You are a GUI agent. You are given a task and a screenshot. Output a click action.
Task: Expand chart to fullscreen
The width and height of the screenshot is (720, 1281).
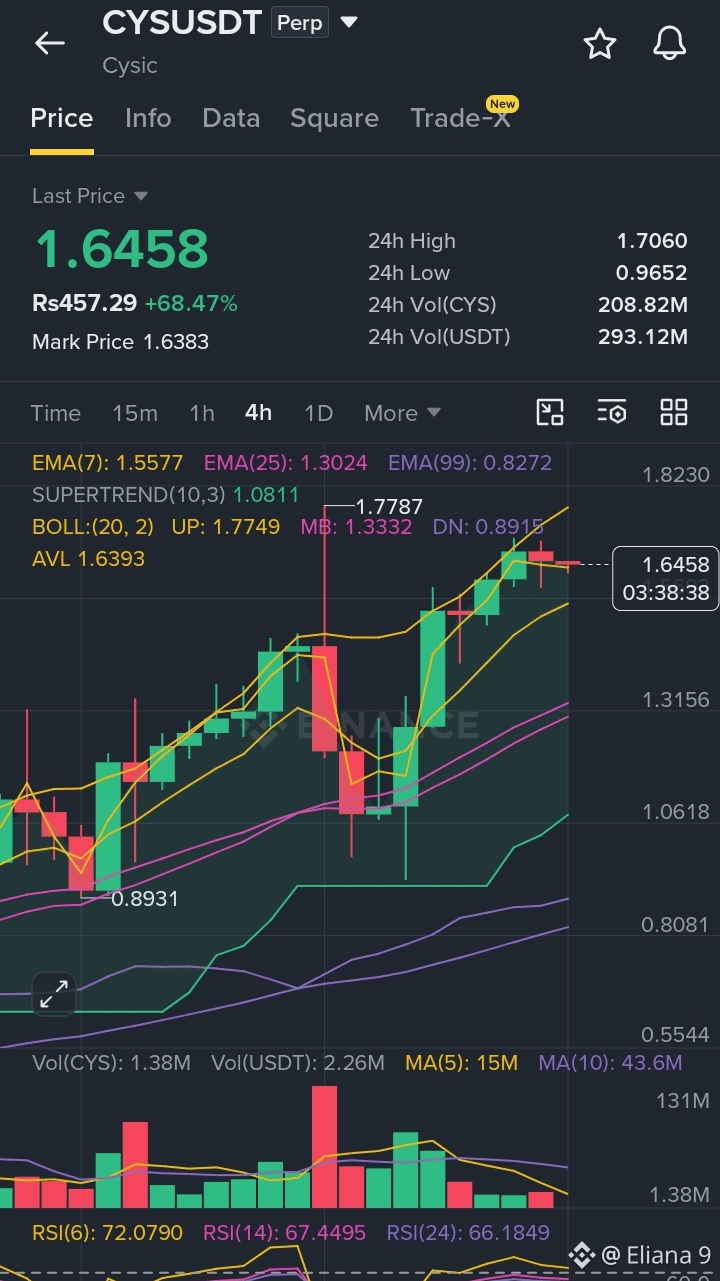[x=53, y=994]
